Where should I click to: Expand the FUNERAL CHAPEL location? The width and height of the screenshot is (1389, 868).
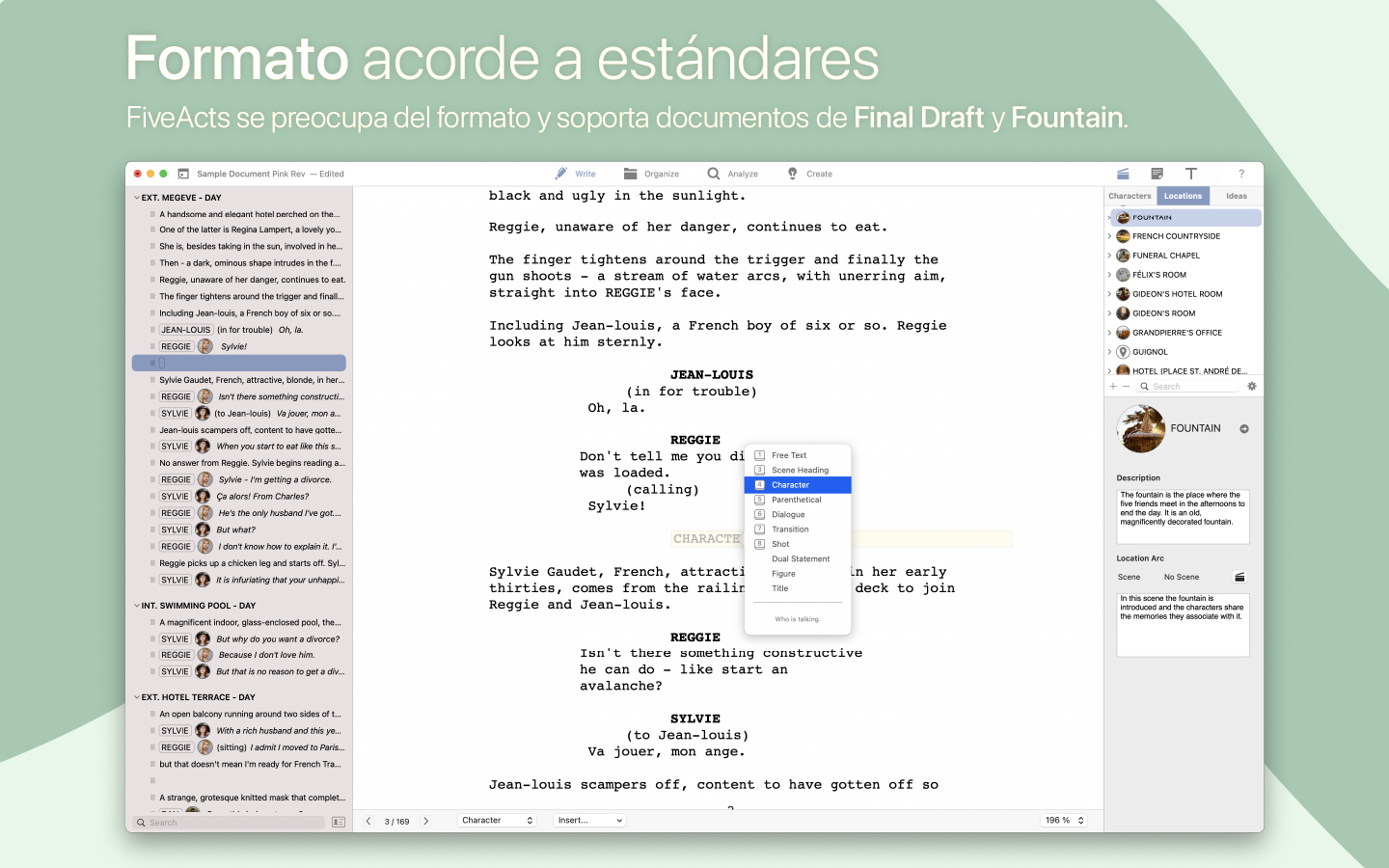point(1109,256)
